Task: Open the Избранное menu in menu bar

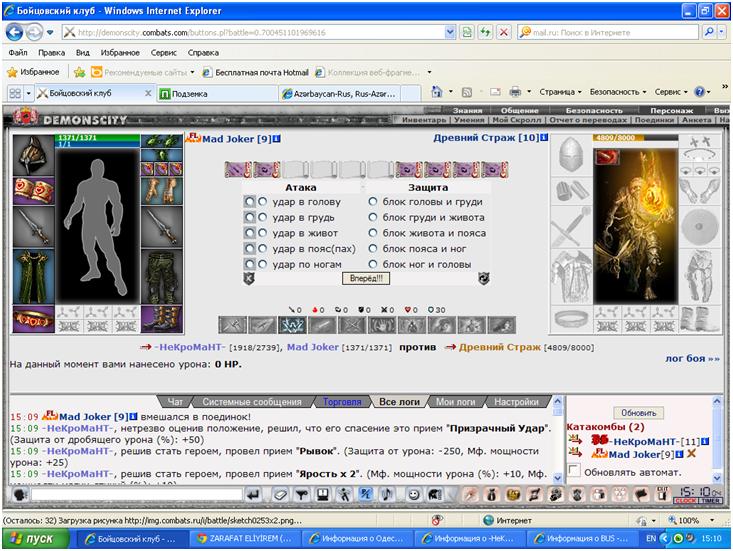Action: coord(120,52)
